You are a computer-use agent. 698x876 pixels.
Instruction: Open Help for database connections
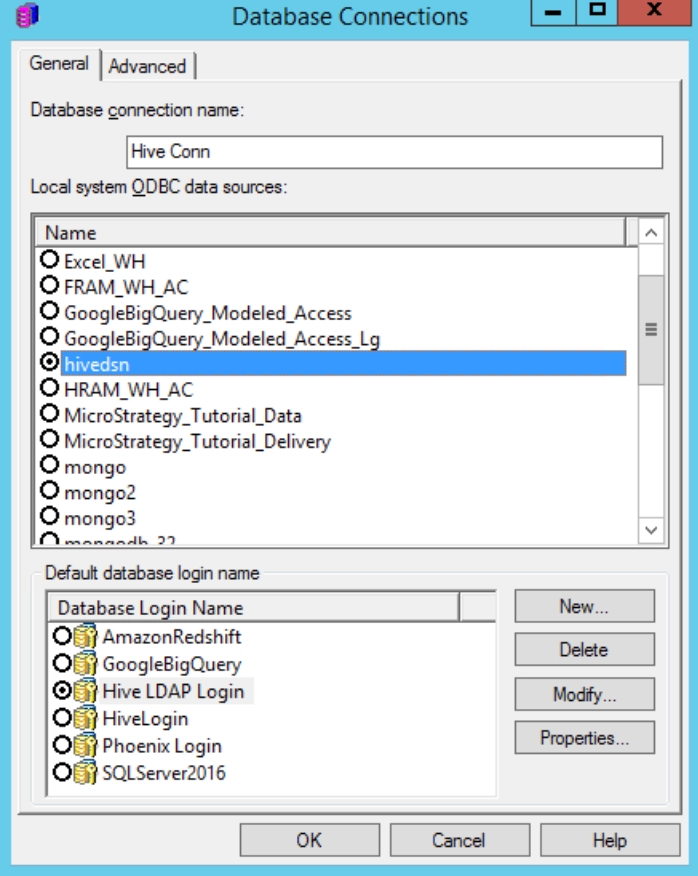point(610,840)
